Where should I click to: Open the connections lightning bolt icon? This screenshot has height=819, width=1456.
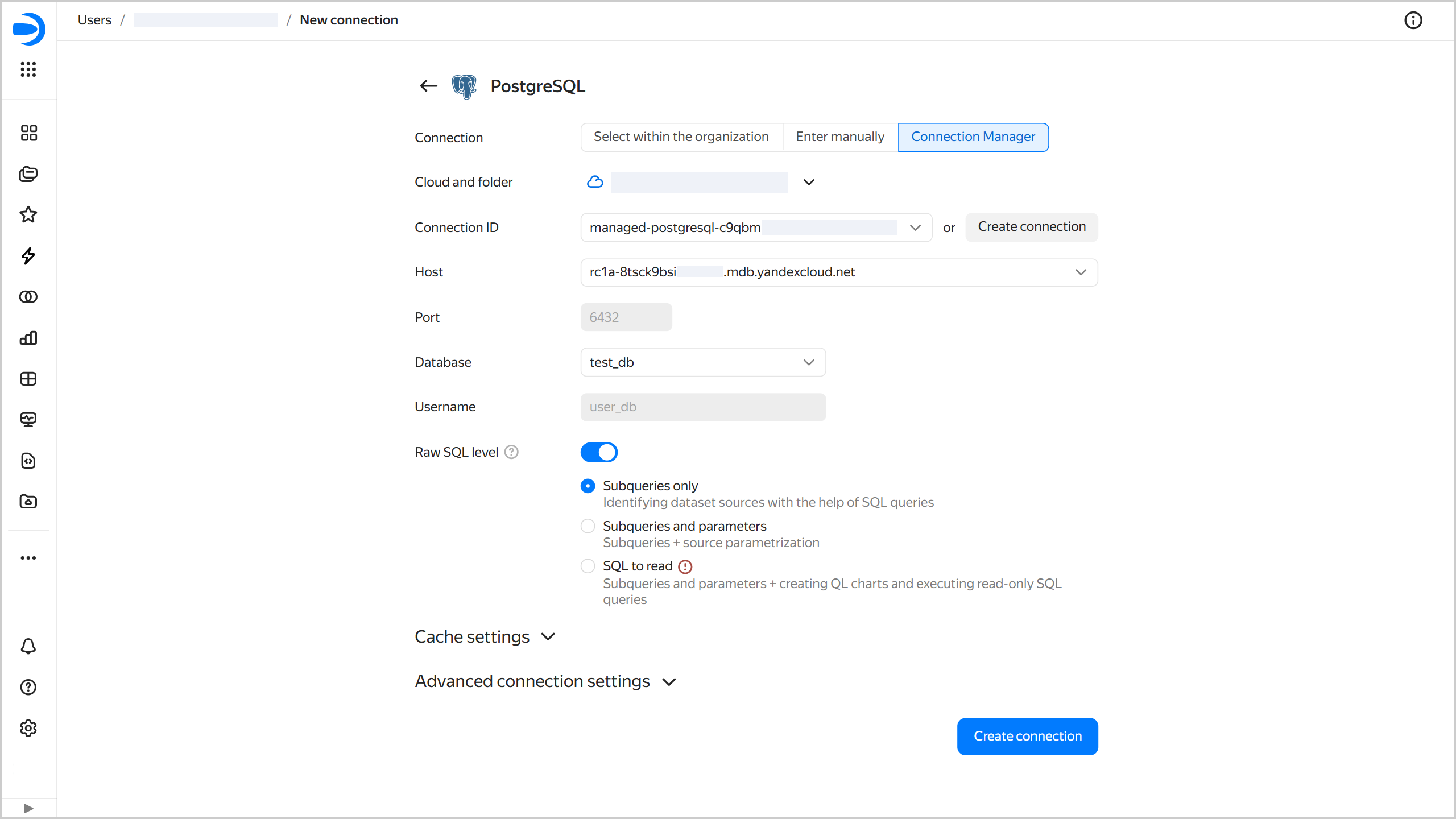pos(28,256)
